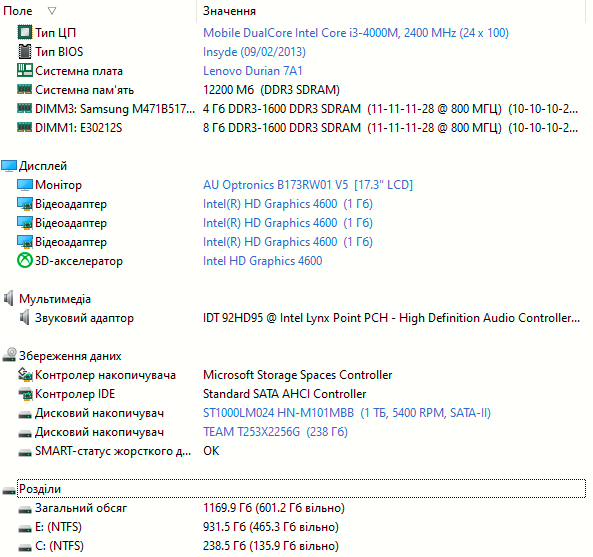593x557 pixels.
Task: Select the Мультимедіа group row
Action: click(55, 299)
